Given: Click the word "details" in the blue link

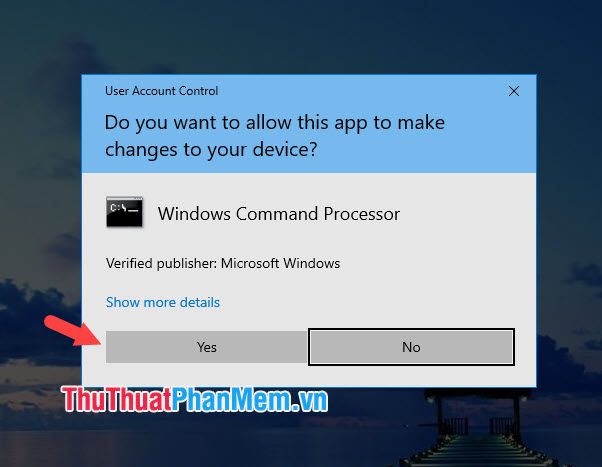Looking at the screenshot, I should point(200,302).
